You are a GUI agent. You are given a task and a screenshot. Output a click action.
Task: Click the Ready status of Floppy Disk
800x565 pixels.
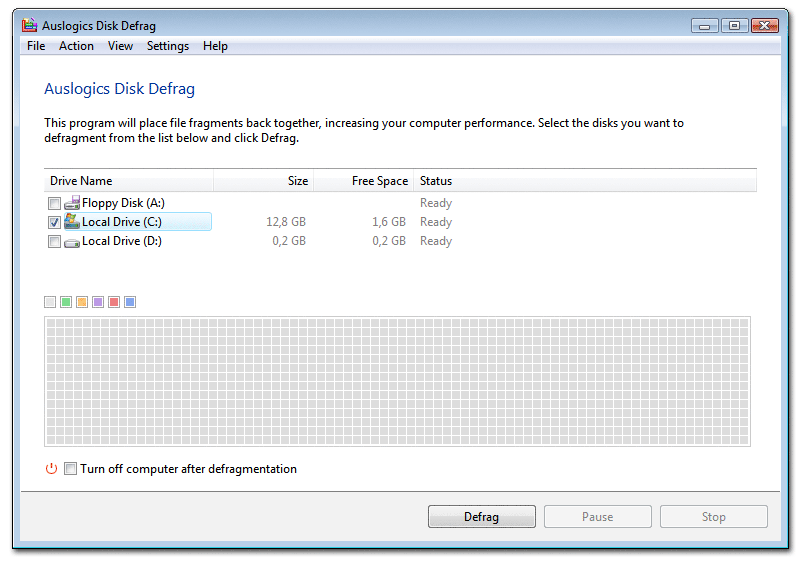[436, 203]
